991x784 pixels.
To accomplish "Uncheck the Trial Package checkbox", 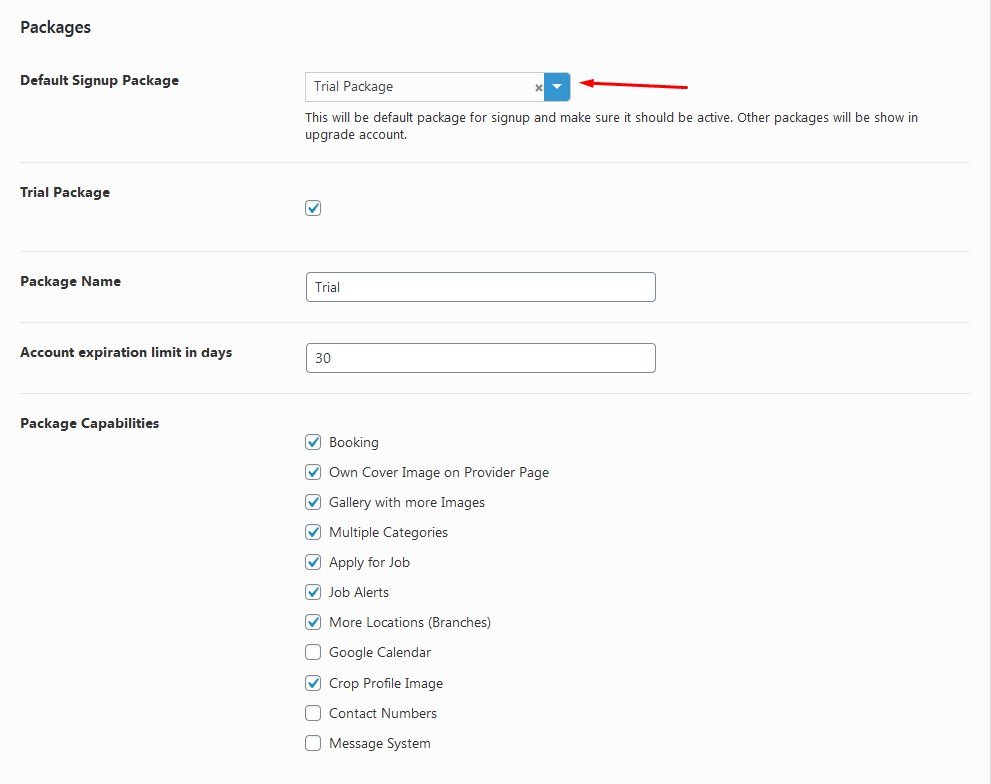I will (313, 208).
